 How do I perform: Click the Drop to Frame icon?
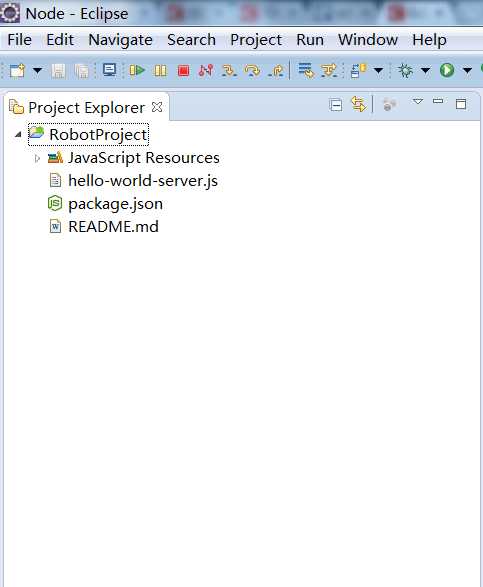306,70
